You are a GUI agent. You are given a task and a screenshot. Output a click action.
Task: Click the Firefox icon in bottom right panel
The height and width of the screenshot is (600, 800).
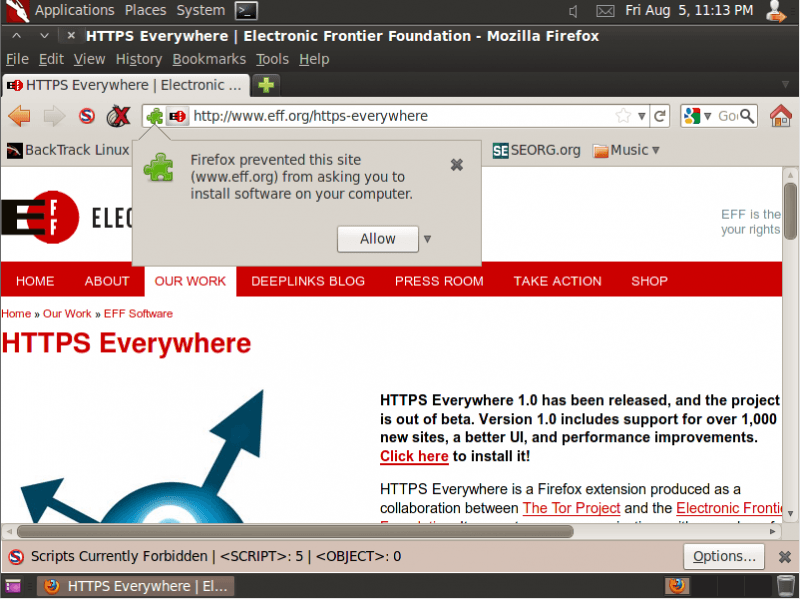click(x=677, y=586)
